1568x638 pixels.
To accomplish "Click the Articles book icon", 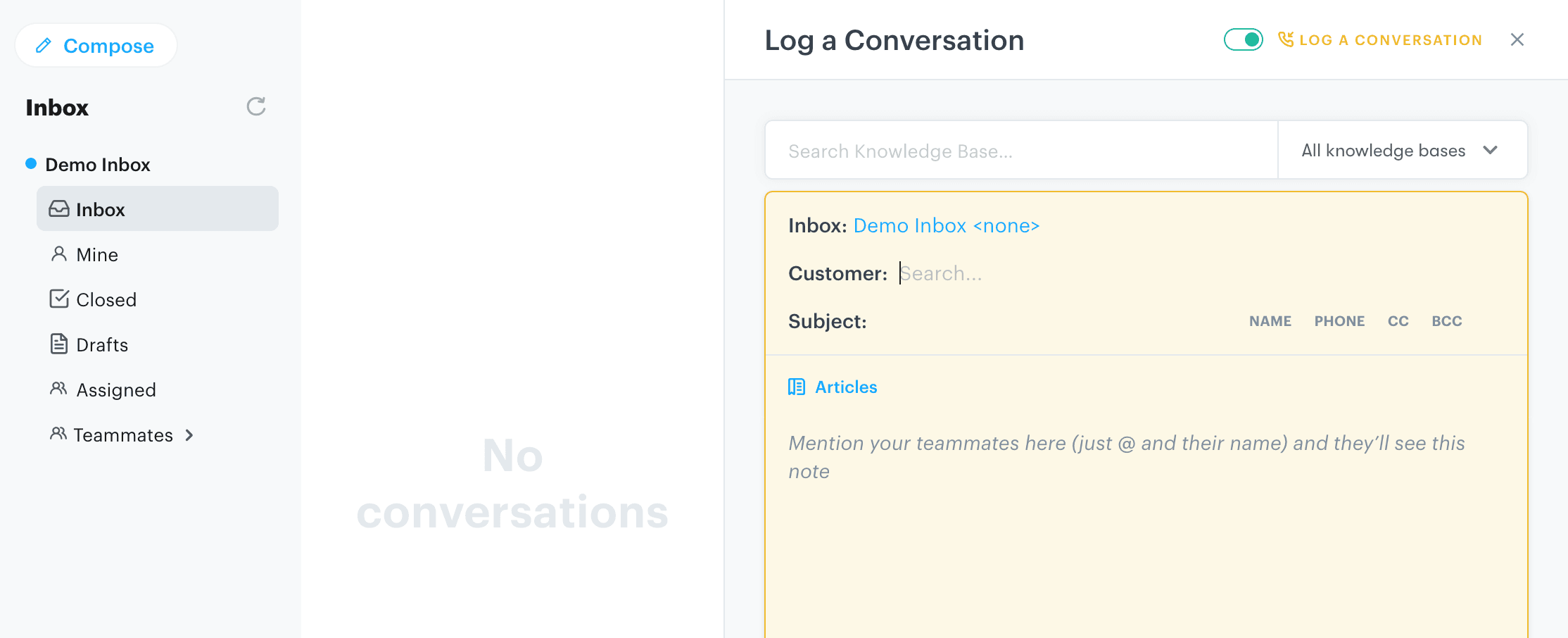I will tap(796, 387).
